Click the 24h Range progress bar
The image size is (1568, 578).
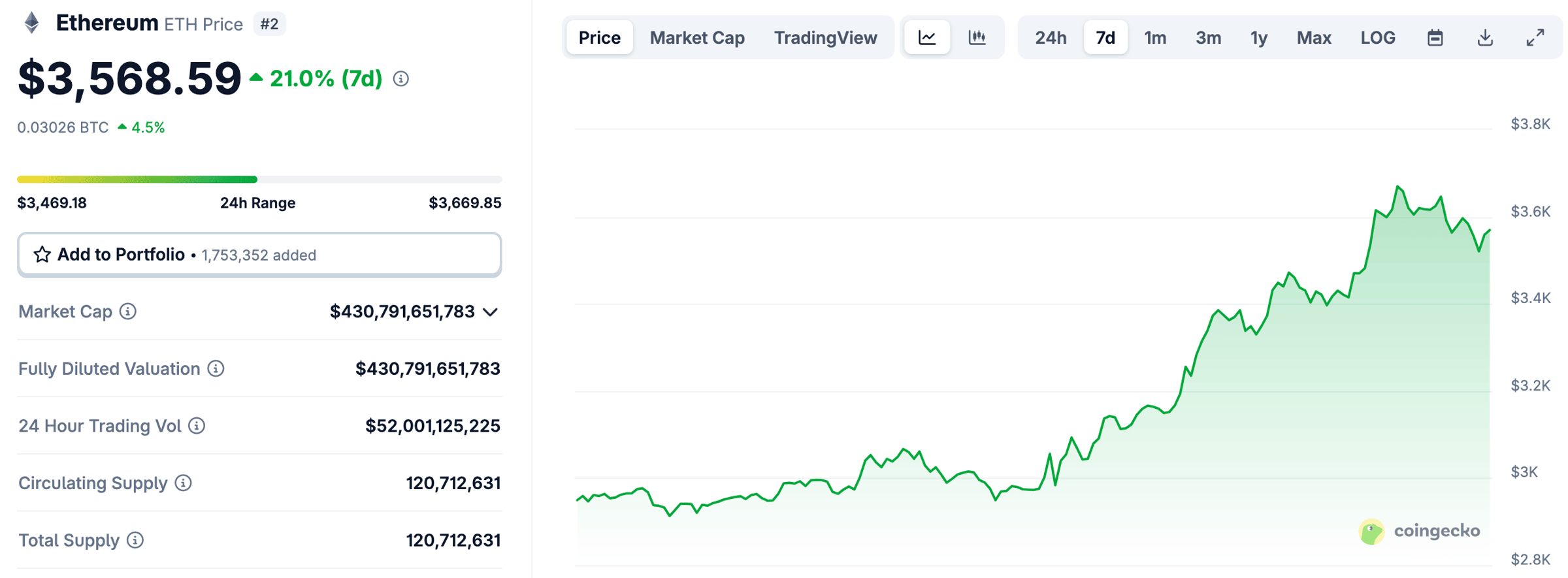[259, 179]
